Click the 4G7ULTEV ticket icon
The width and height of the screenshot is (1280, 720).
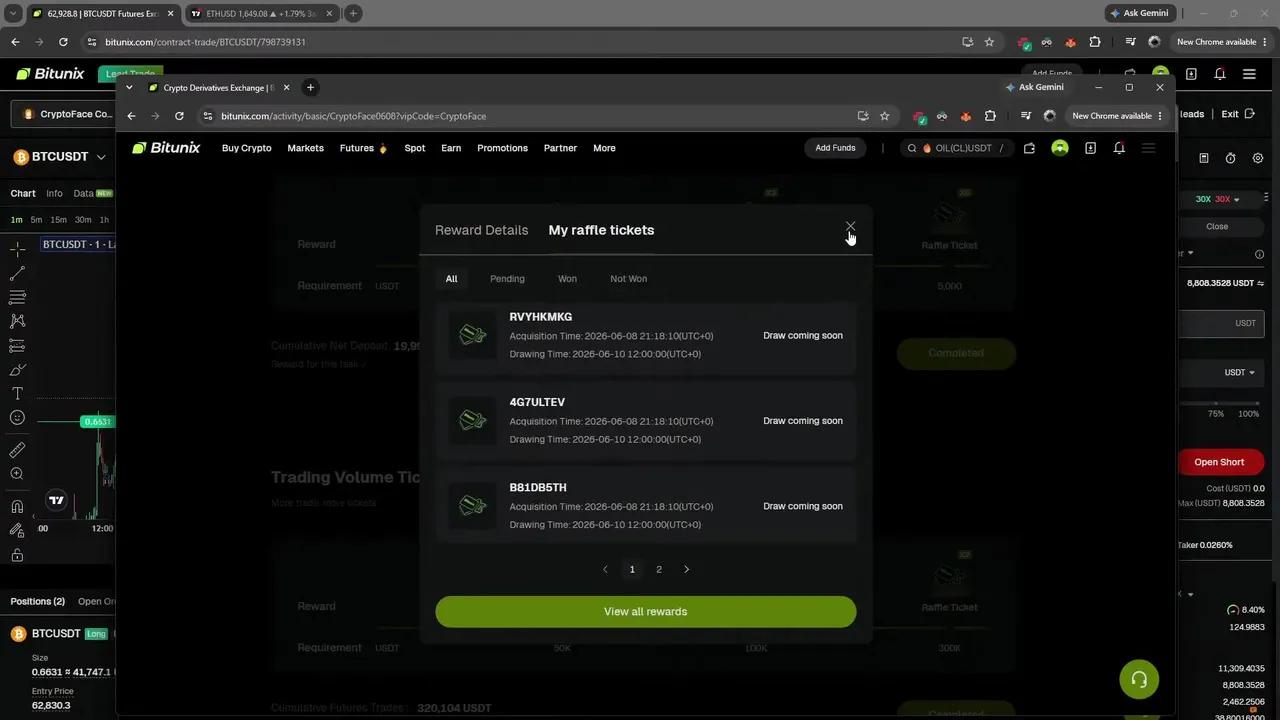[472, 421]
